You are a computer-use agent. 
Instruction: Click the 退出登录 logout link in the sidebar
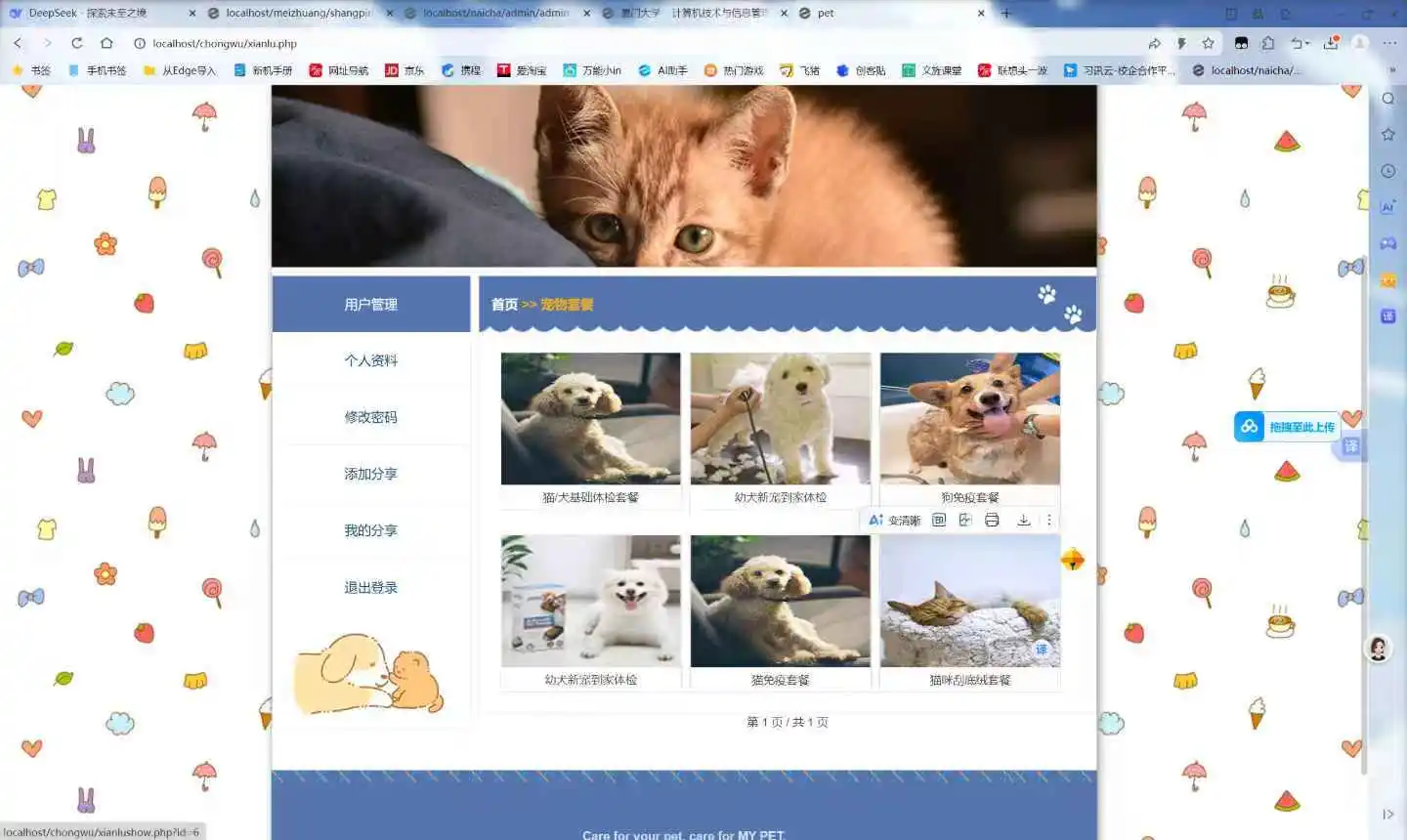tap(369, 587)
